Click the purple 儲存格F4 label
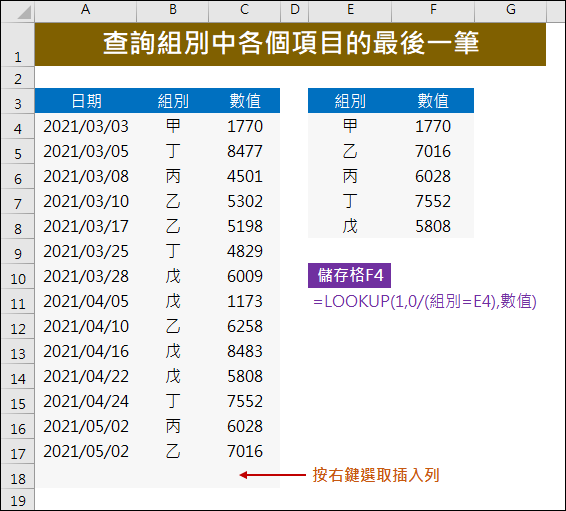Screen dimensions: 566x511 point(349,275)
